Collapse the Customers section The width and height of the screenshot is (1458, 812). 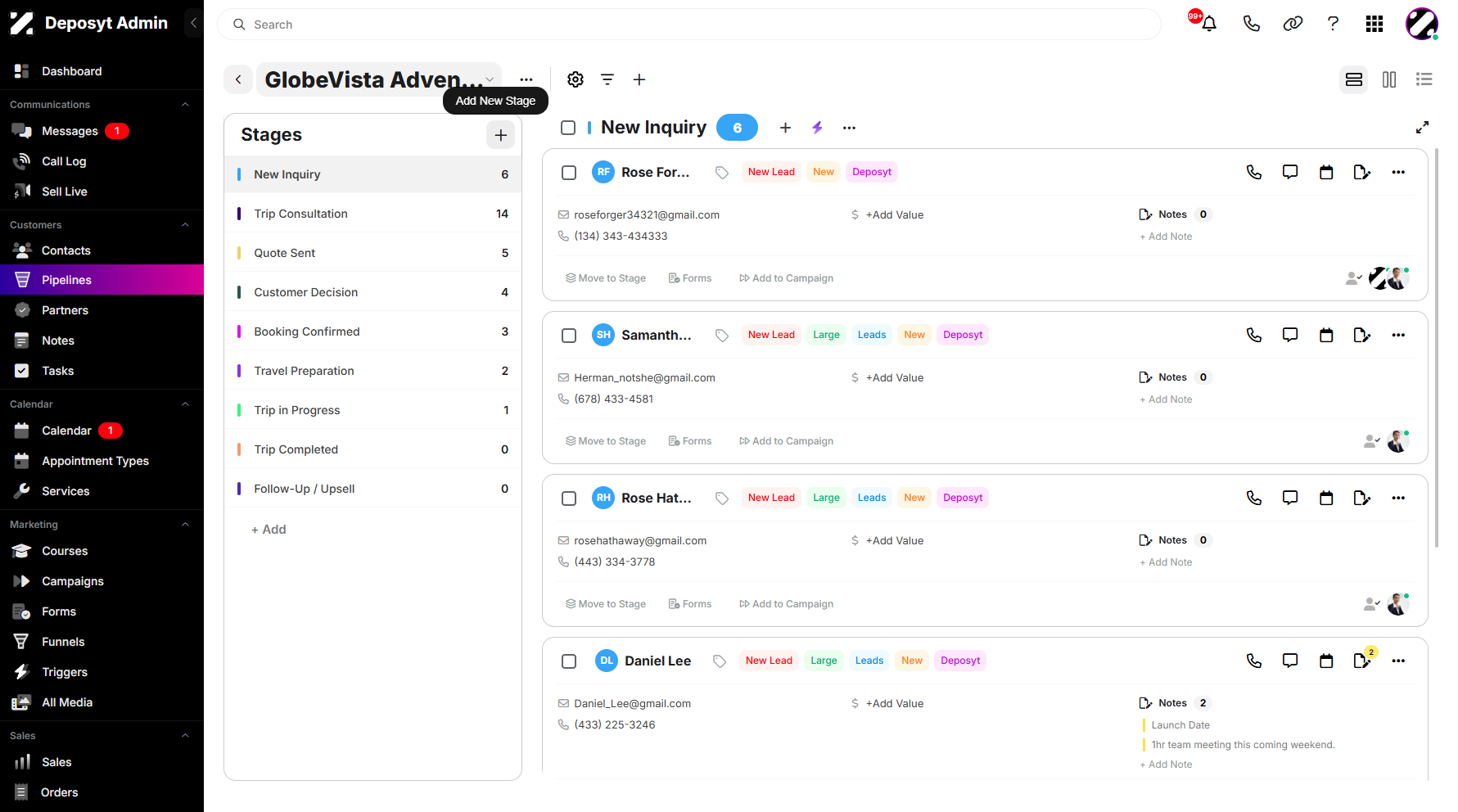(185, 224)
